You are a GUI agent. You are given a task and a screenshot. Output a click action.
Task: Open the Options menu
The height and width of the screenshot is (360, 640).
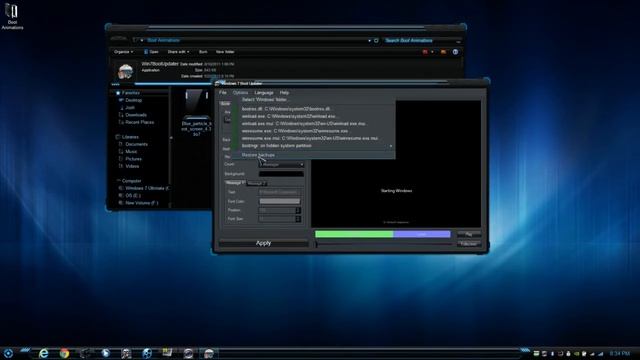[x=240, y=93]
